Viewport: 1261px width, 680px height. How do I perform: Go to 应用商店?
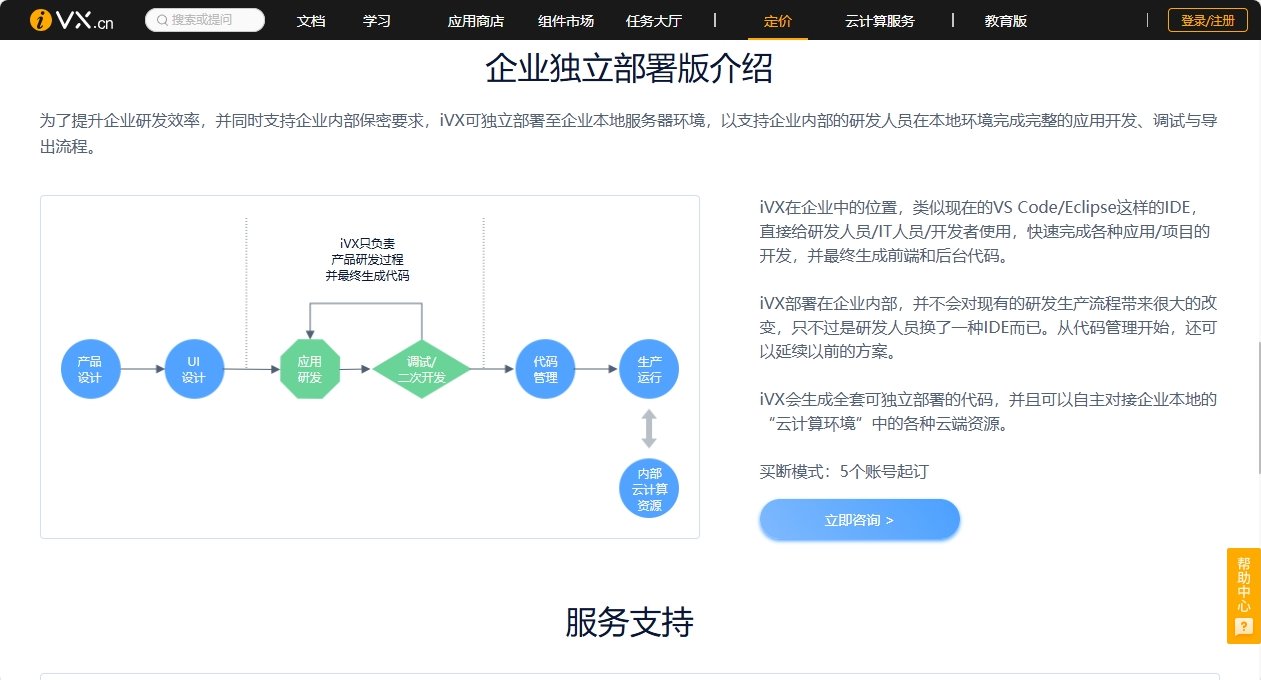coord(476,20)
